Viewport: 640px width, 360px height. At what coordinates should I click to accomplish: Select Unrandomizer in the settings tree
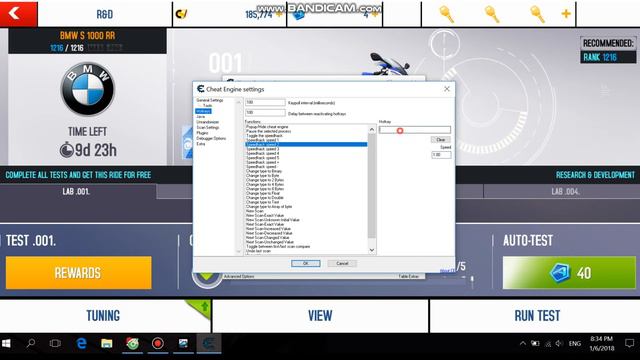(208, 122)
